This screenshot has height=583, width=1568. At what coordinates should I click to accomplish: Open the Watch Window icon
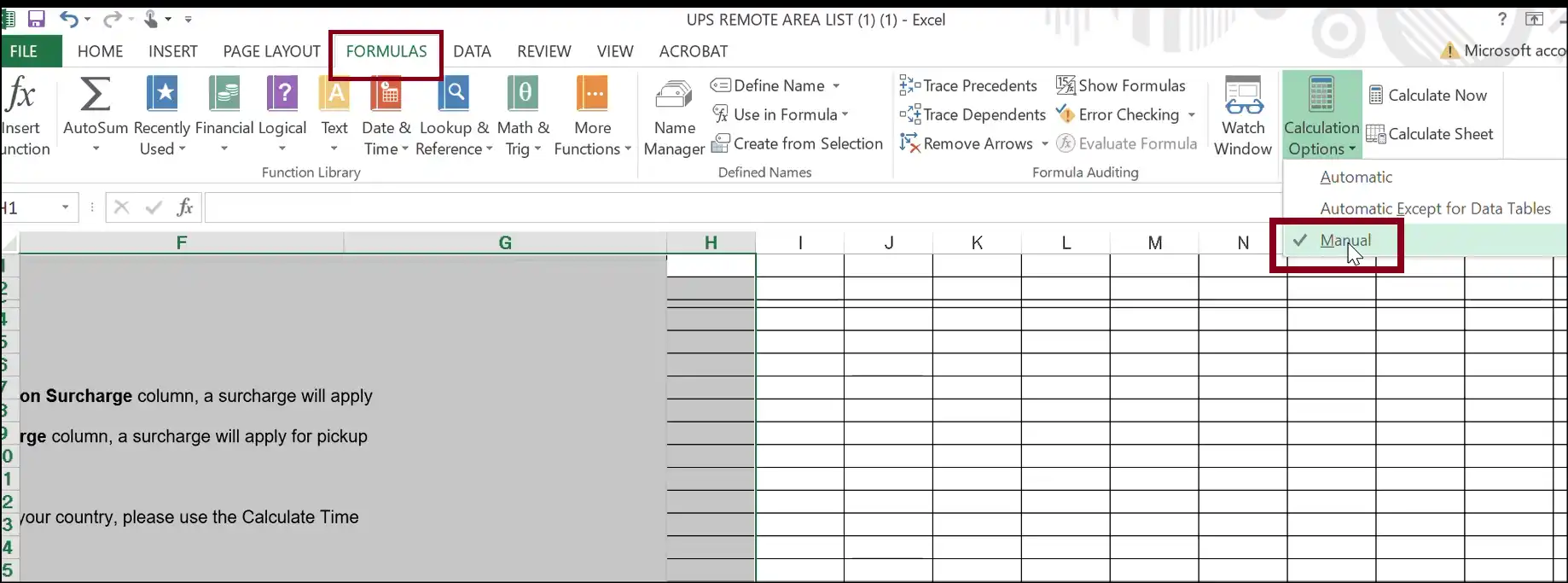(1243, 94)
